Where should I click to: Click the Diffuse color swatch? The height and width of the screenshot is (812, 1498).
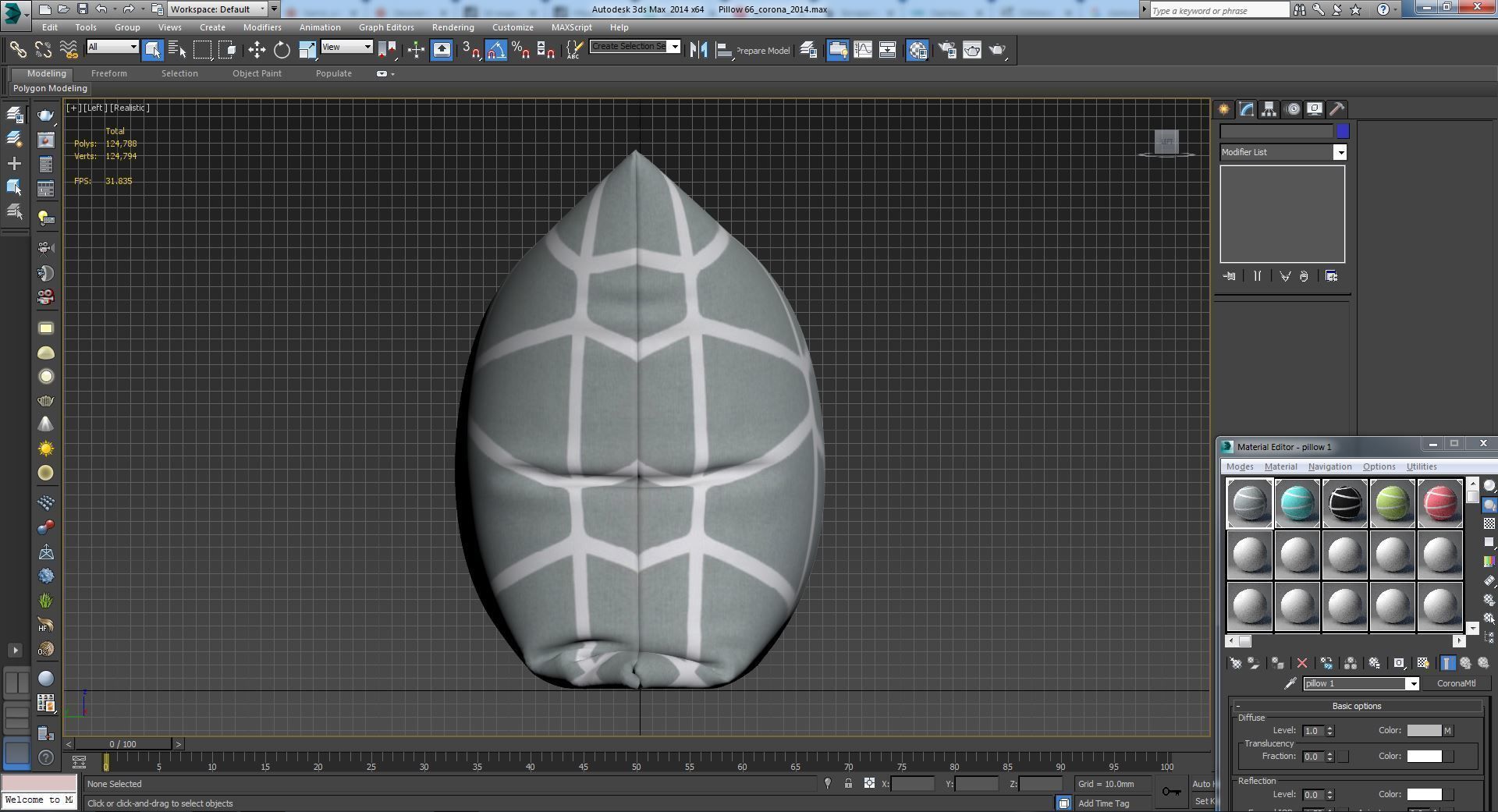click(1424, 731)
